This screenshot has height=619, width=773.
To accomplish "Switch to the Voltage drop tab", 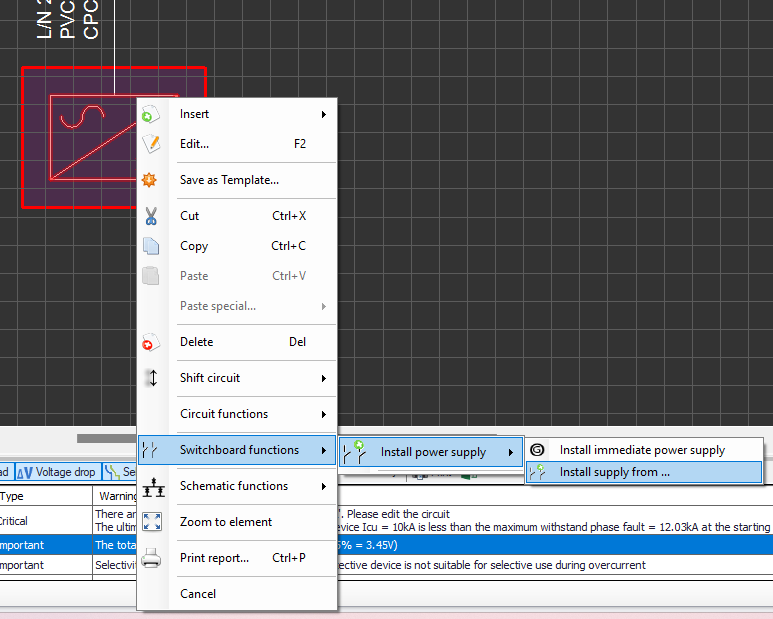I will [58, 472].
